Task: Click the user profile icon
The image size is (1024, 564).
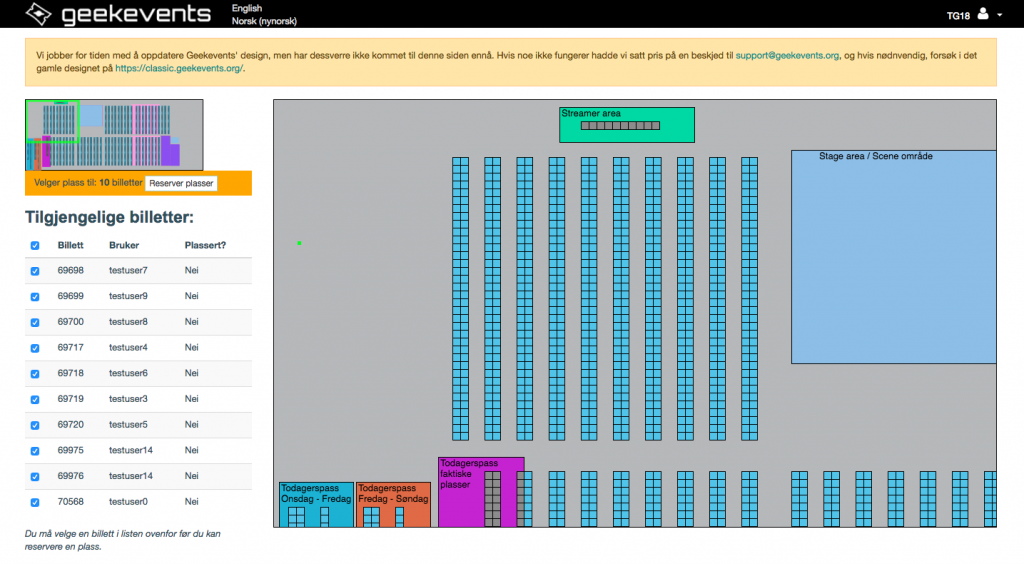Action: point(982,14)
